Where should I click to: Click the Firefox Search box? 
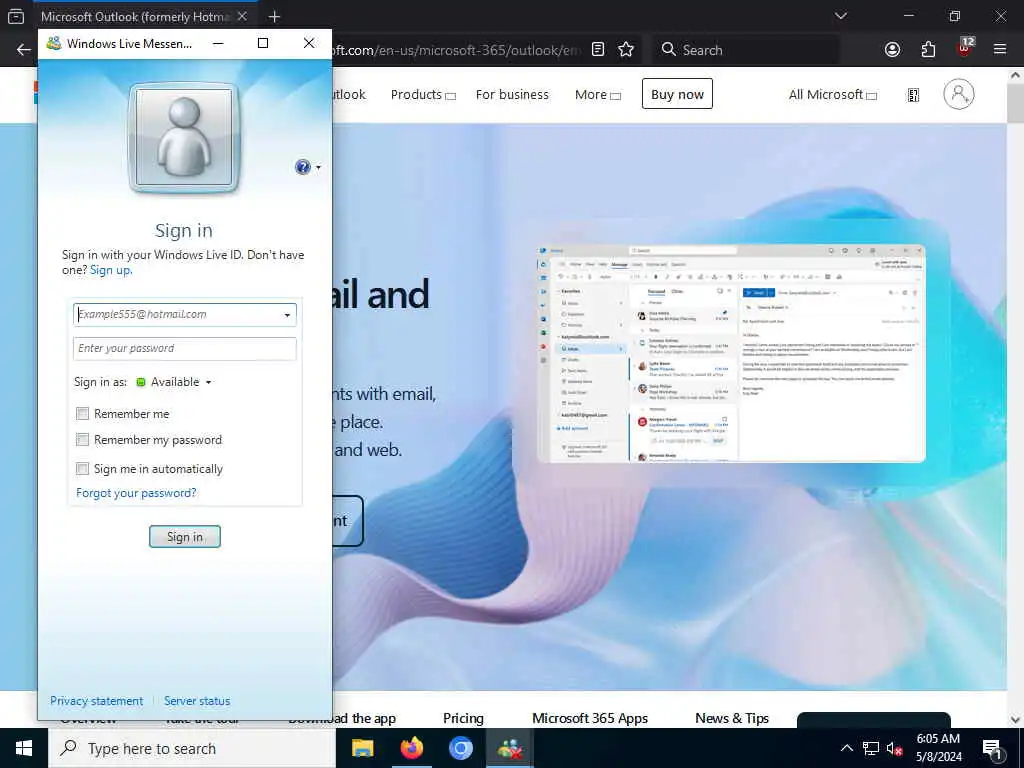click(745, 50)
